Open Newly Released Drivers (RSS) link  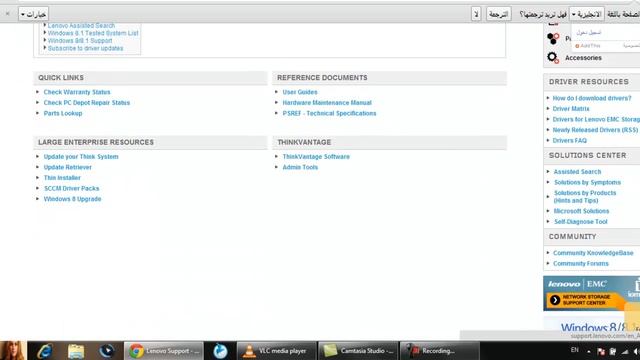595,130
